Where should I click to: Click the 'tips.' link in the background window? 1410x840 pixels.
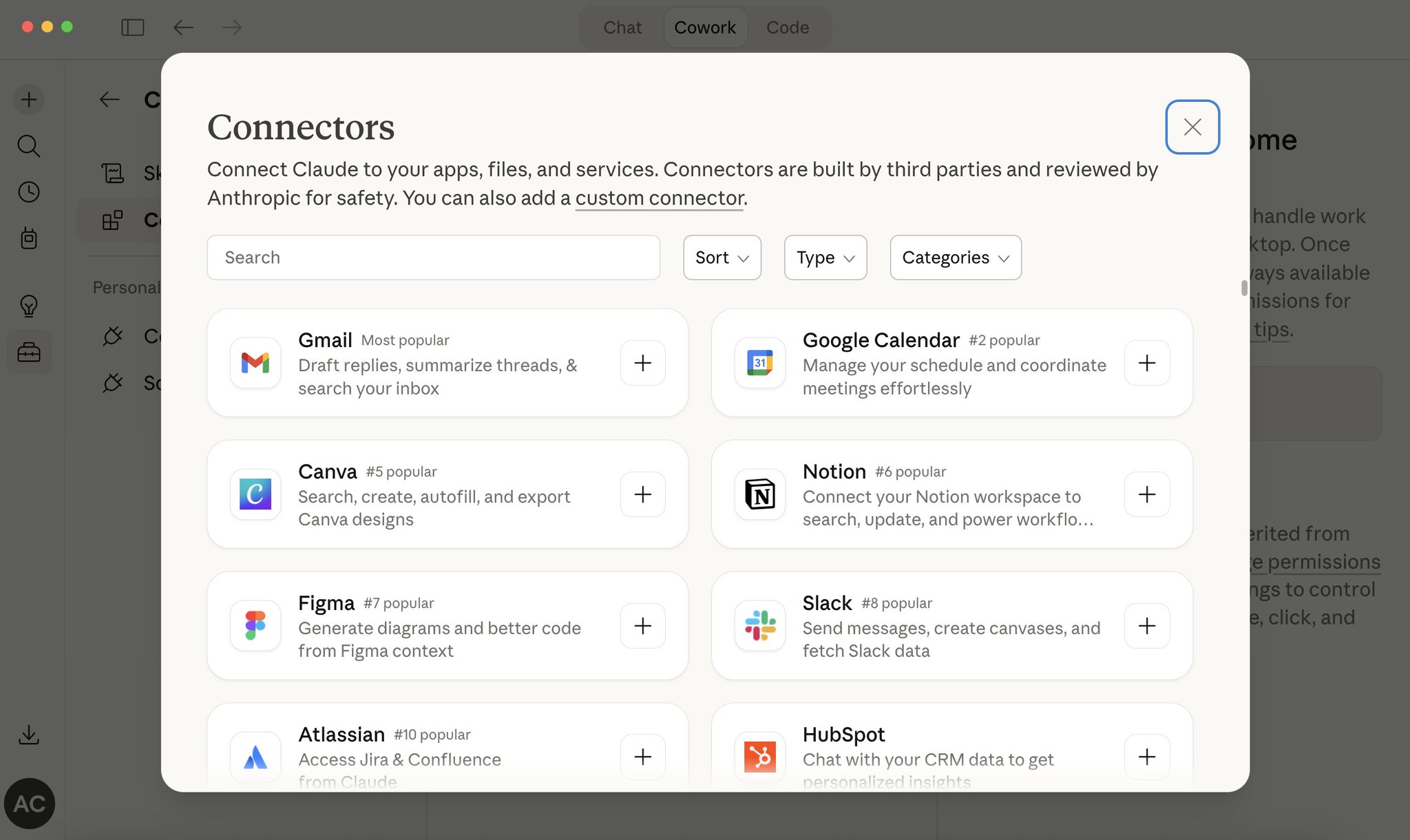pos(1273,330)
